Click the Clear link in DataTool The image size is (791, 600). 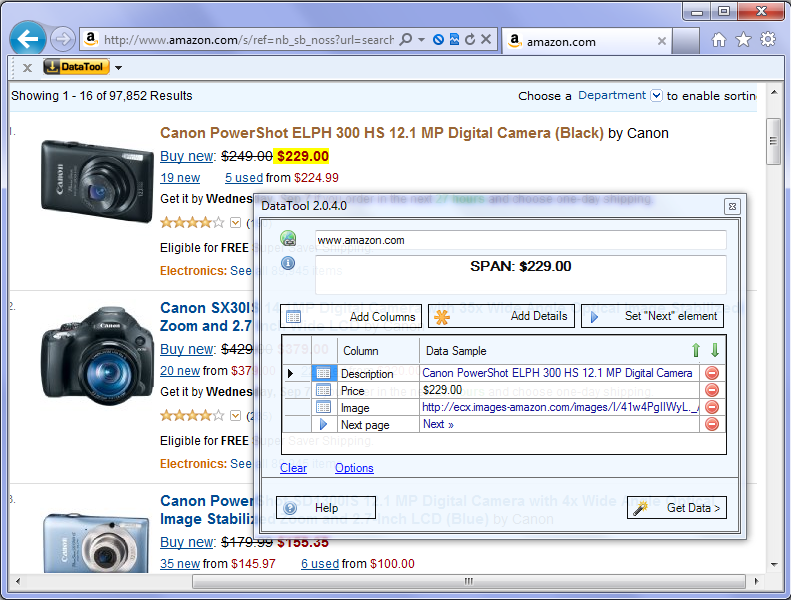(293, 468)
